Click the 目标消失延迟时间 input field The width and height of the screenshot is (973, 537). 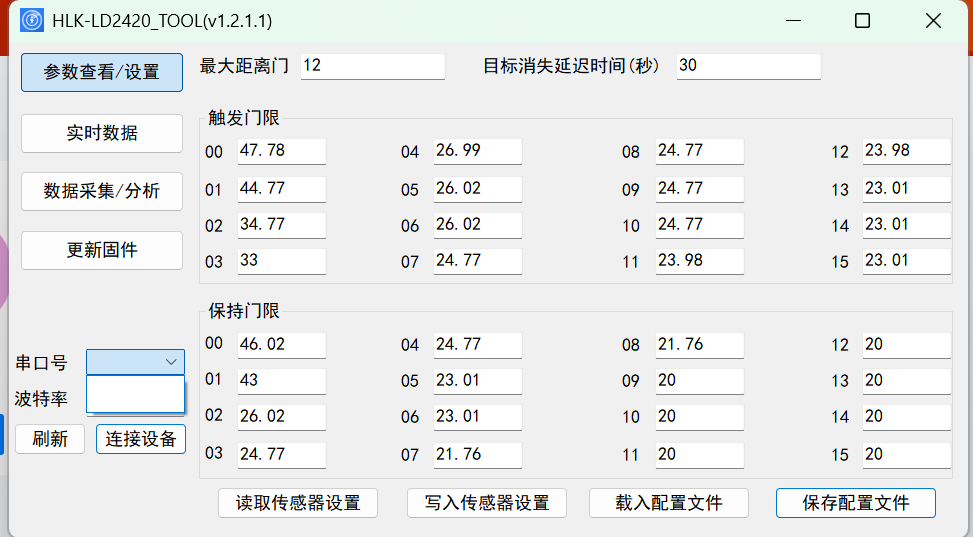tap(748, 66)
